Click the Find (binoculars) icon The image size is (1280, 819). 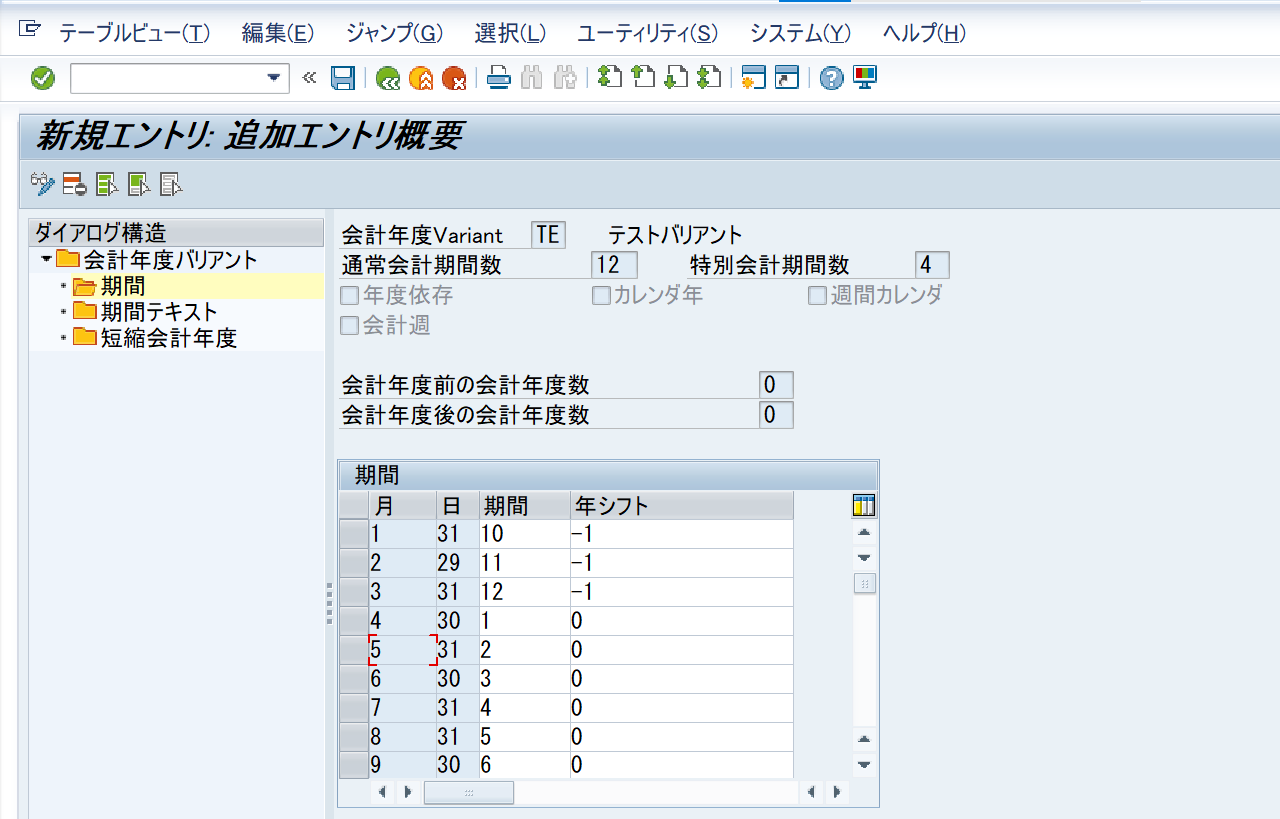(529, 77)
